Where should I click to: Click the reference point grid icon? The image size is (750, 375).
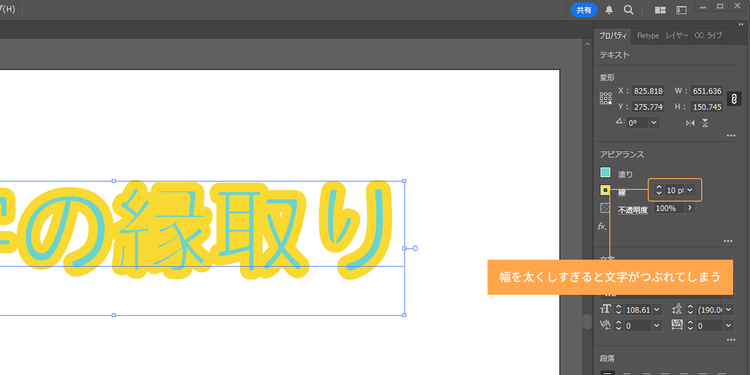tap(606, 99)
